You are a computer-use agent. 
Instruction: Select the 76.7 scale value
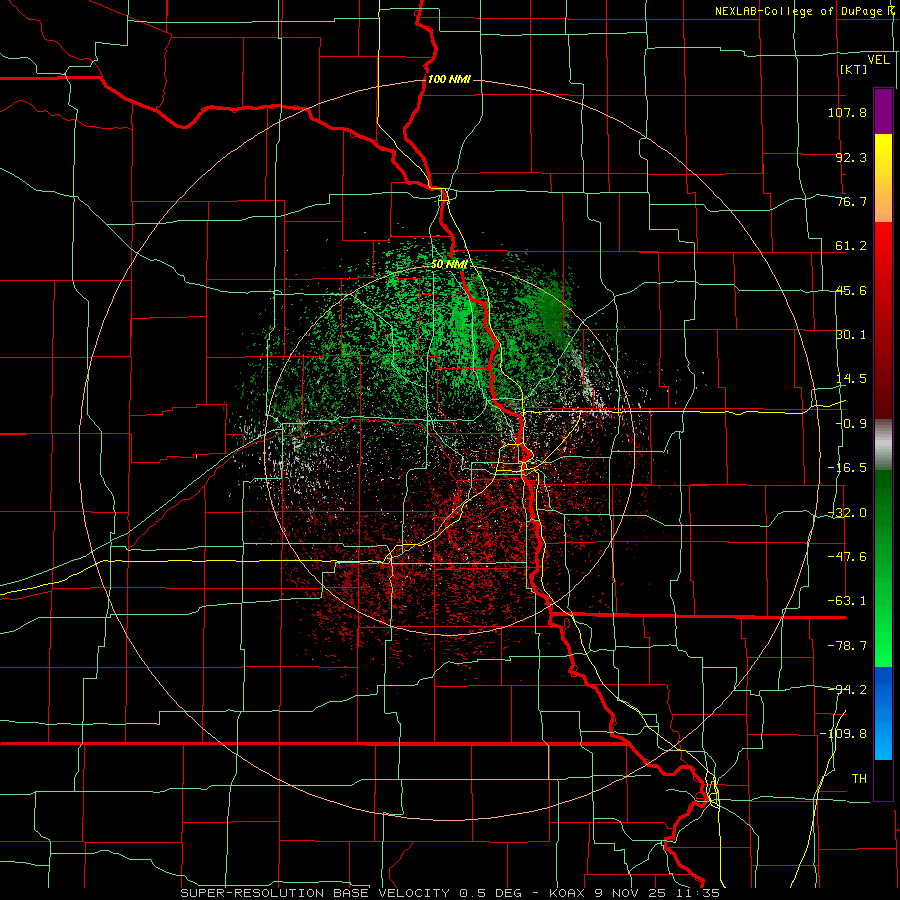(x=851, y=201)
